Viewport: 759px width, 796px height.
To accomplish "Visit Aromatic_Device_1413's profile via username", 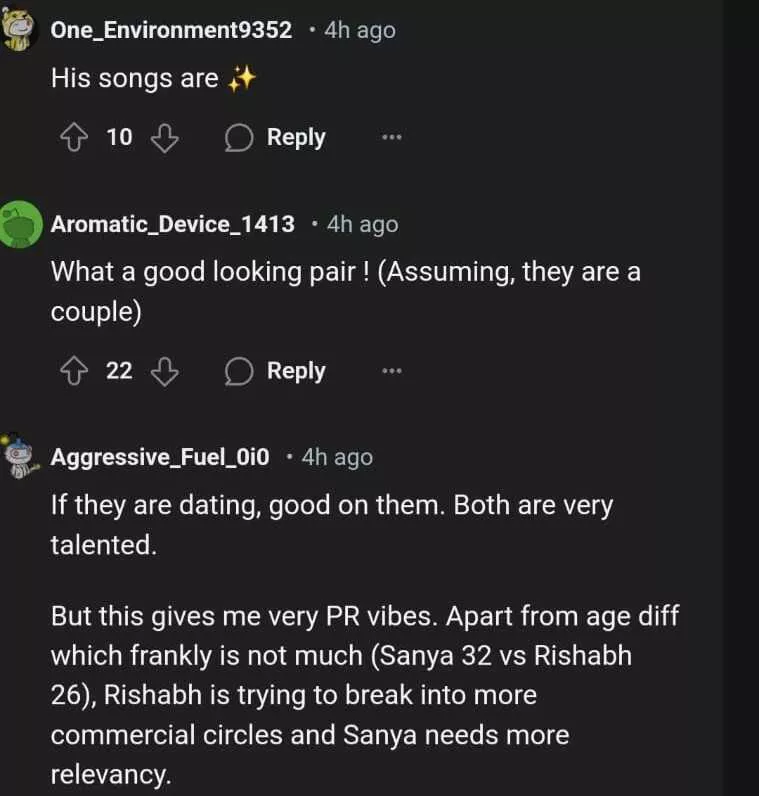I will 172,224.
